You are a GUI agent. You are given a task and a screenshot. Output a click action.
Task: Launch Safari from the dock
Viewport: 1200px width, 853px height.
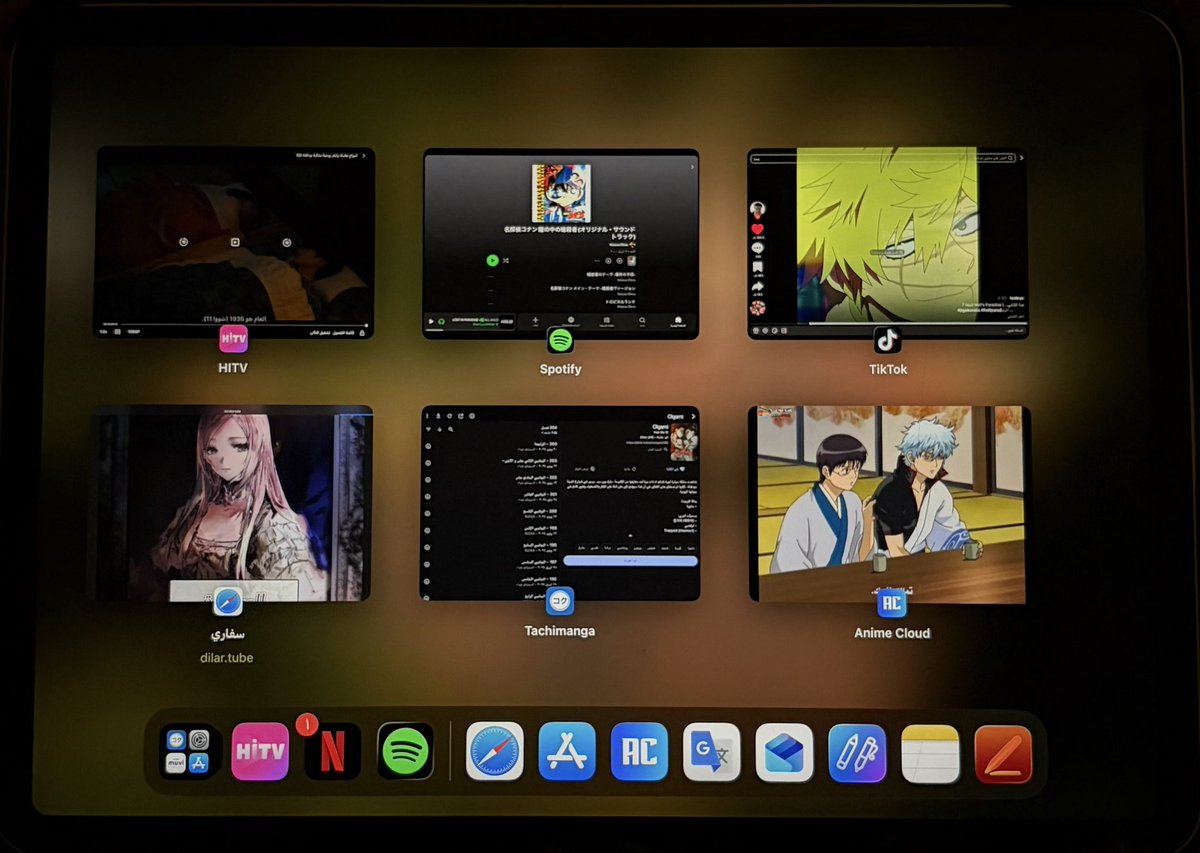click(x=495, y=752)
